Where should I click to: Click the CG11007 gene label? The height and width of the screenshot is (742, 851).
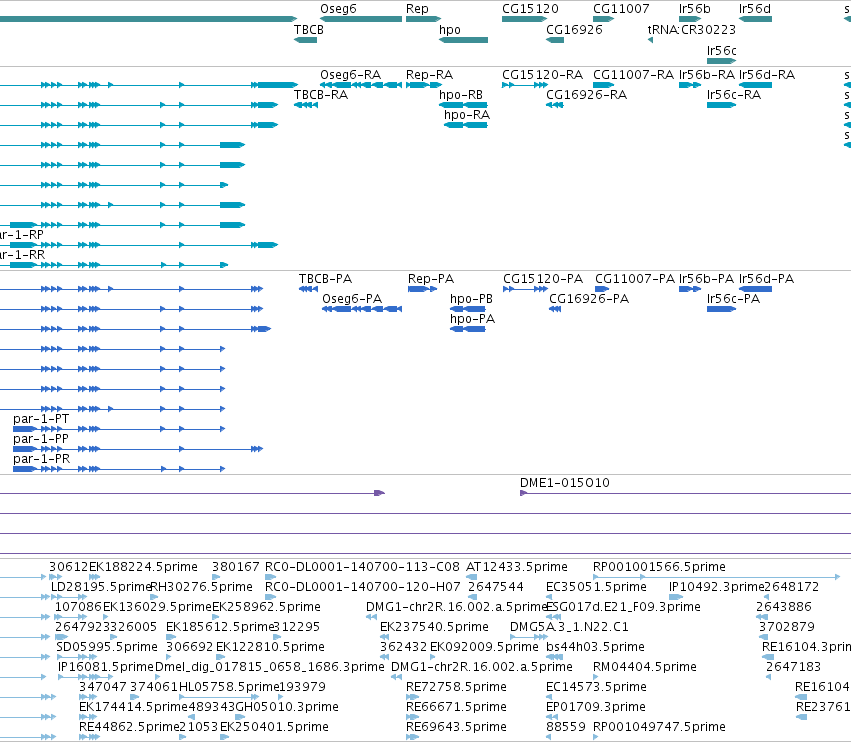click(x=621, y=9)
